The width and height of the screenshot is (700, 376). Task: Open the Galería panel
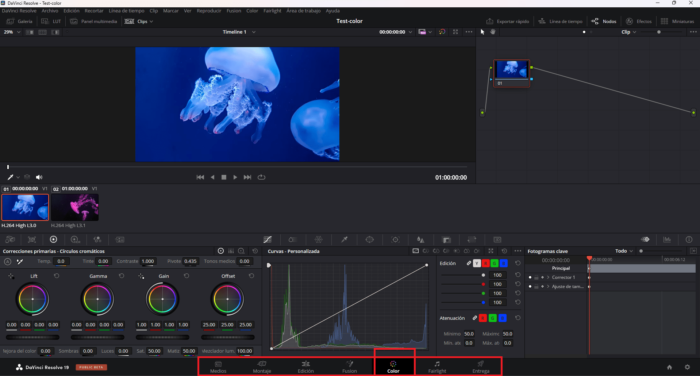(x=19, y=21)
